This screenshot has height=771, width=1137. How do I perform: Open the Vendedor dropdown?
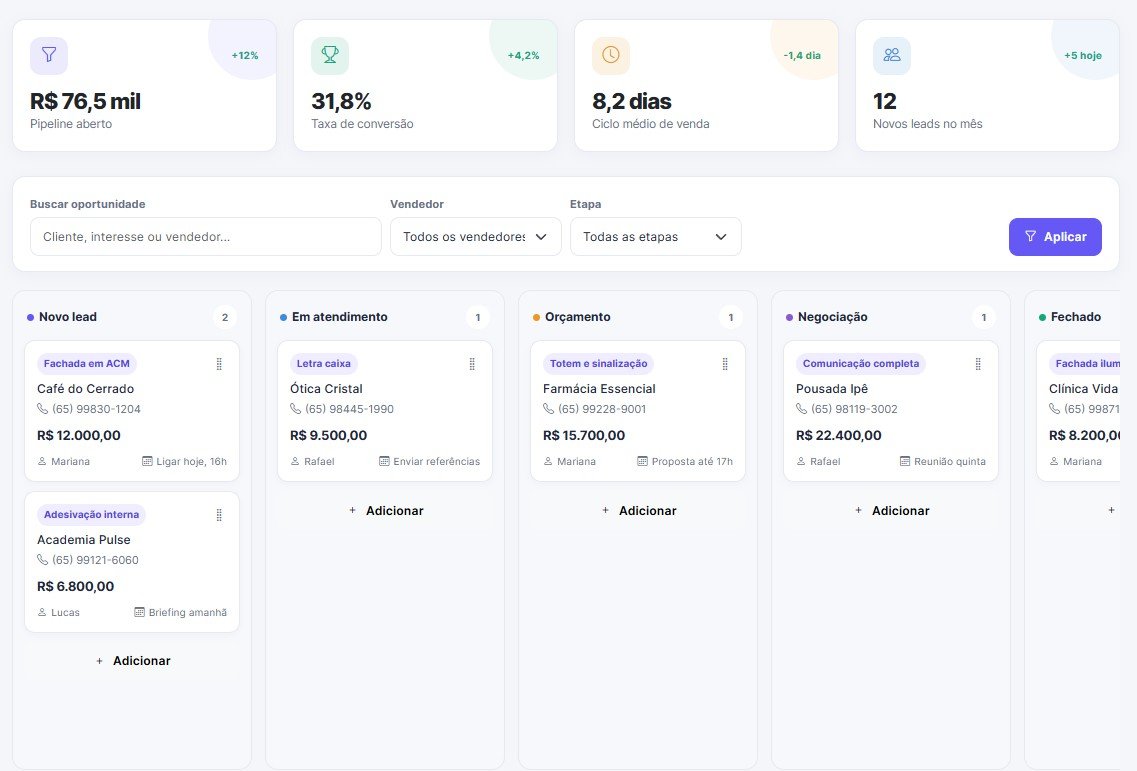pos(476,236)
